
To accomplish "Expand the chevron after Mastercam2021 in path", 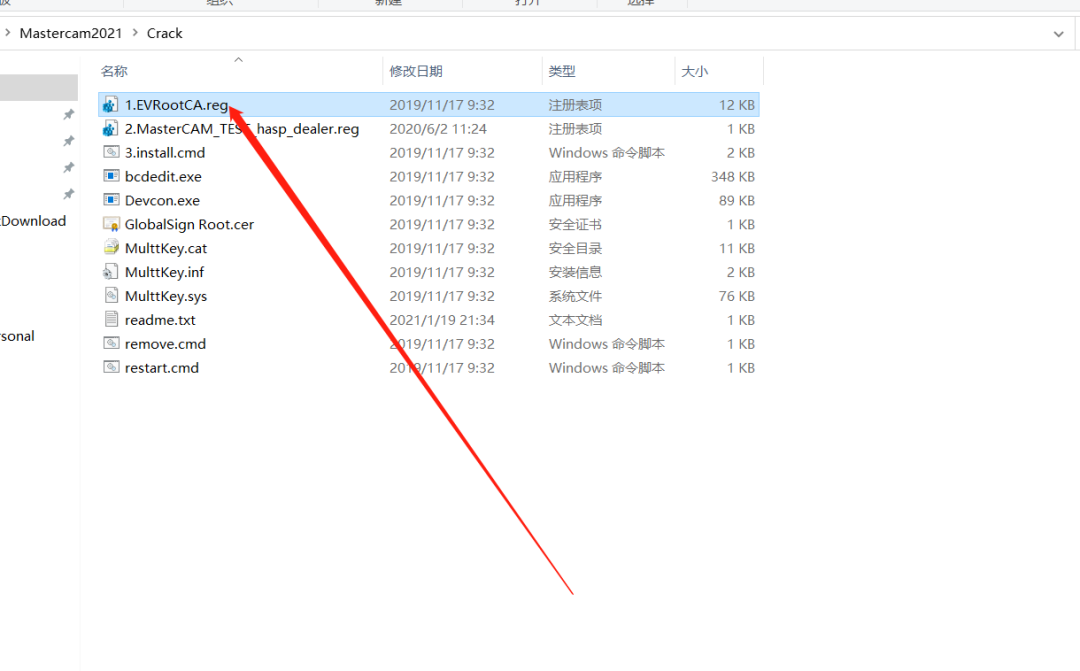I will pyautogui.click(x=135, y=33).
